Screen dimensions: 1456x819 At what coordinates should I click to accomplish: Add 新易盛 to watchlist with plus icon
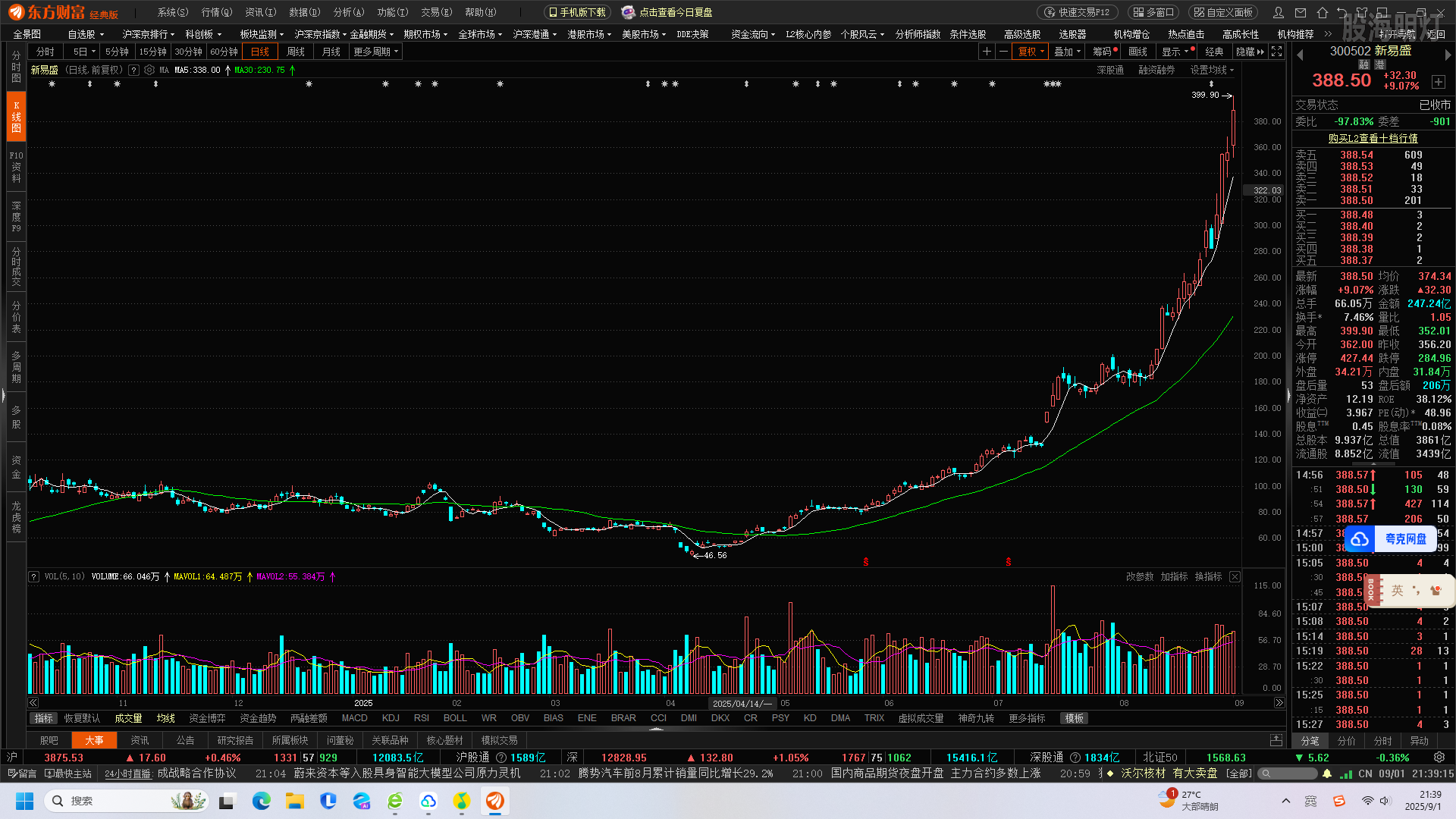click(x=1439, y=81)
